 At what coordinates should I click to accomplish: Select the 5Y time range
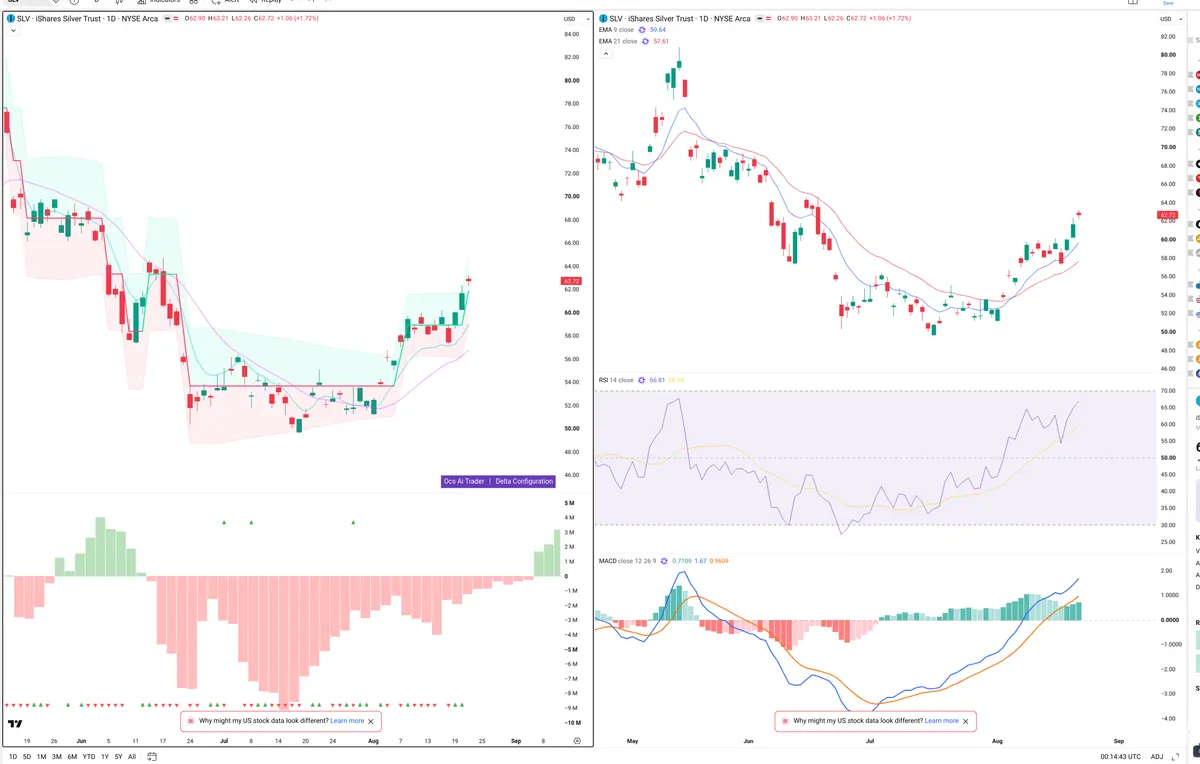point(119,756)
